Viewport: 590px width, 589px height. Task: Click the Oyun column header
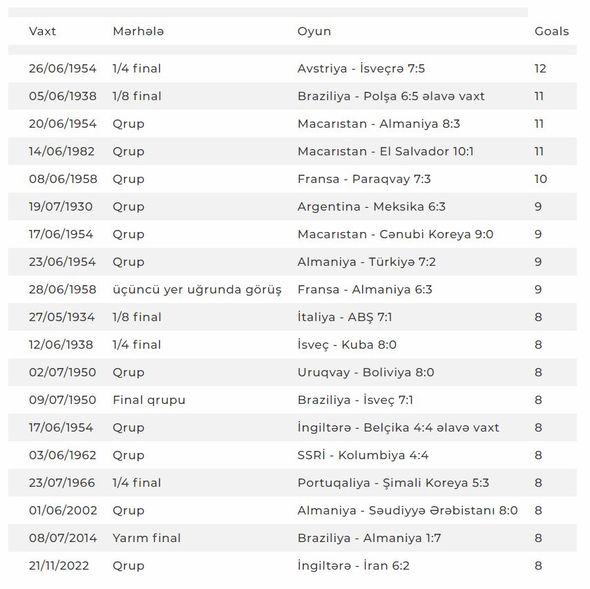click(x=314, y=32)
